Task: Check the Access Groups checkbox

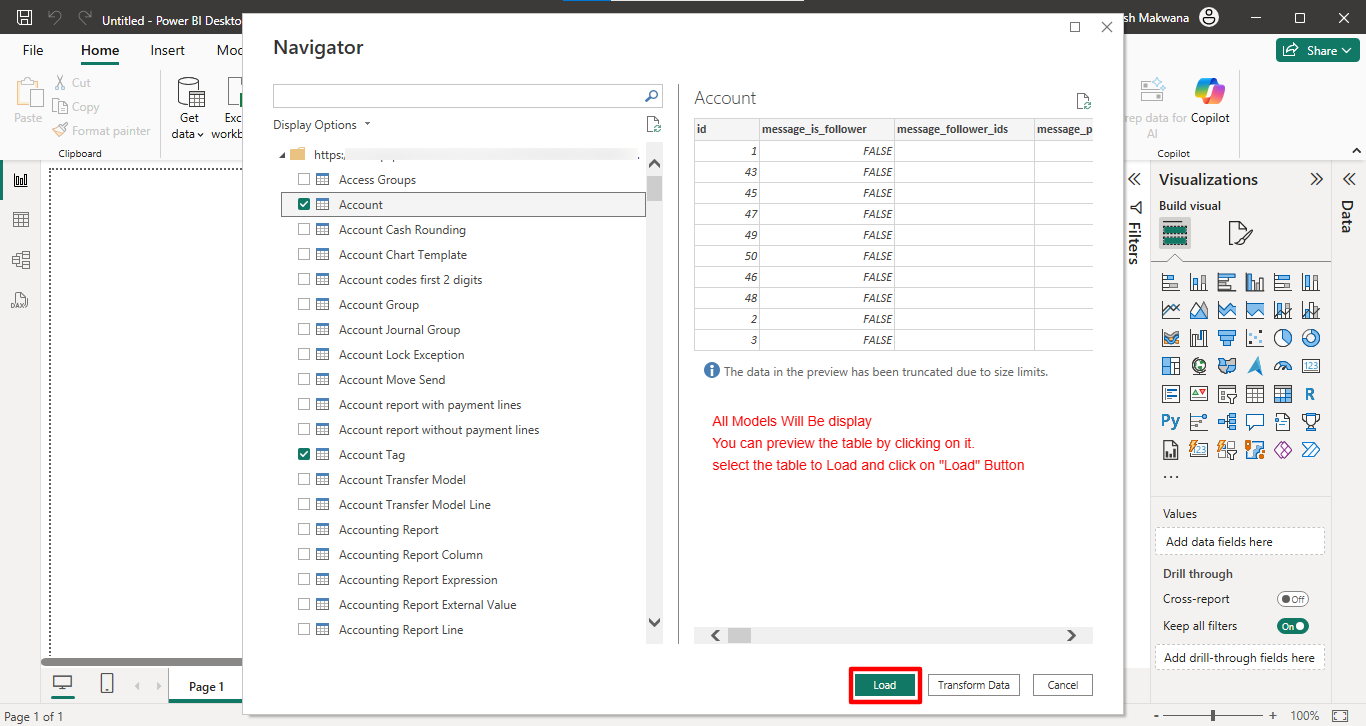Action: [304, 179]
